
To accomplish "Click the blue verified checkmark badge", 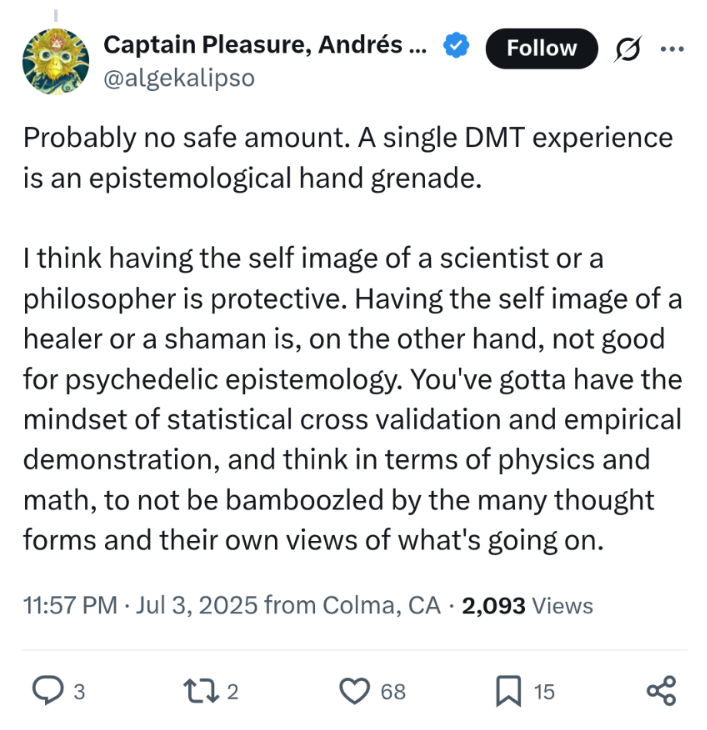I will pos(456,45).
